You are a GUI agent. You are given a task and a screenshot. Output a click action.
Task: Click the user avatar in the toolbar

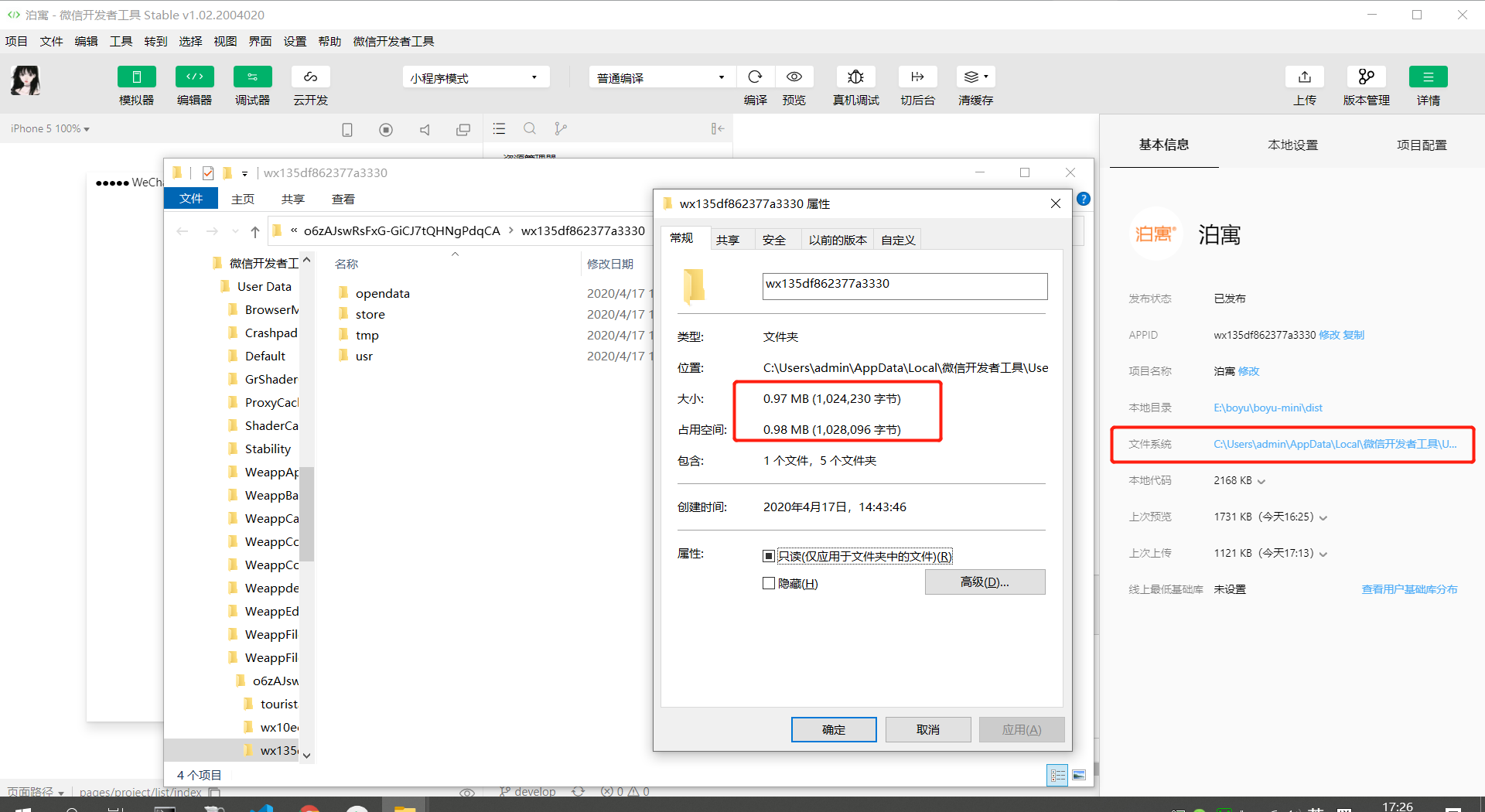pyautogui.click(x=26, y=80)
